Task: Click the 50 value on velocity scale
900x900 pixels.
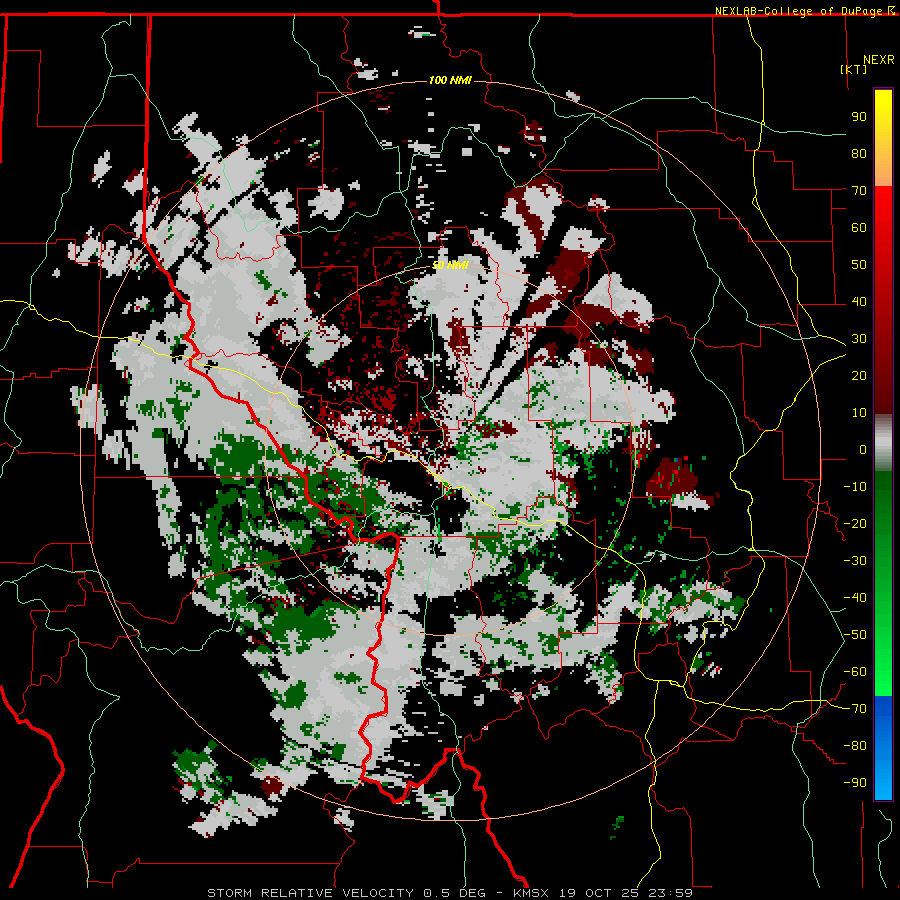Action: click(x=859, y=265)
